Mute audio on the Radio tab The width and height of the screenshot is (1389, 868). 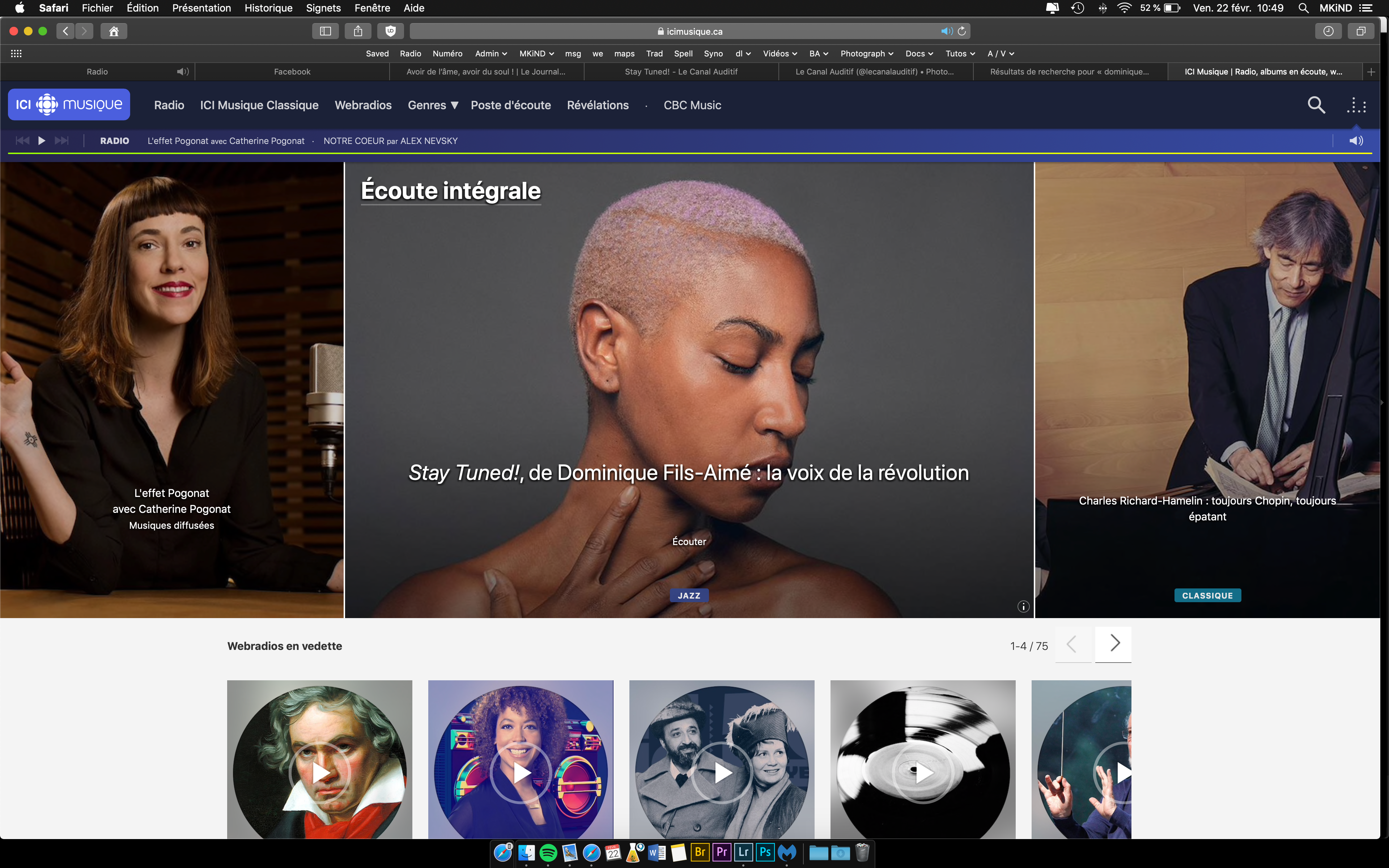coord(183,72)
